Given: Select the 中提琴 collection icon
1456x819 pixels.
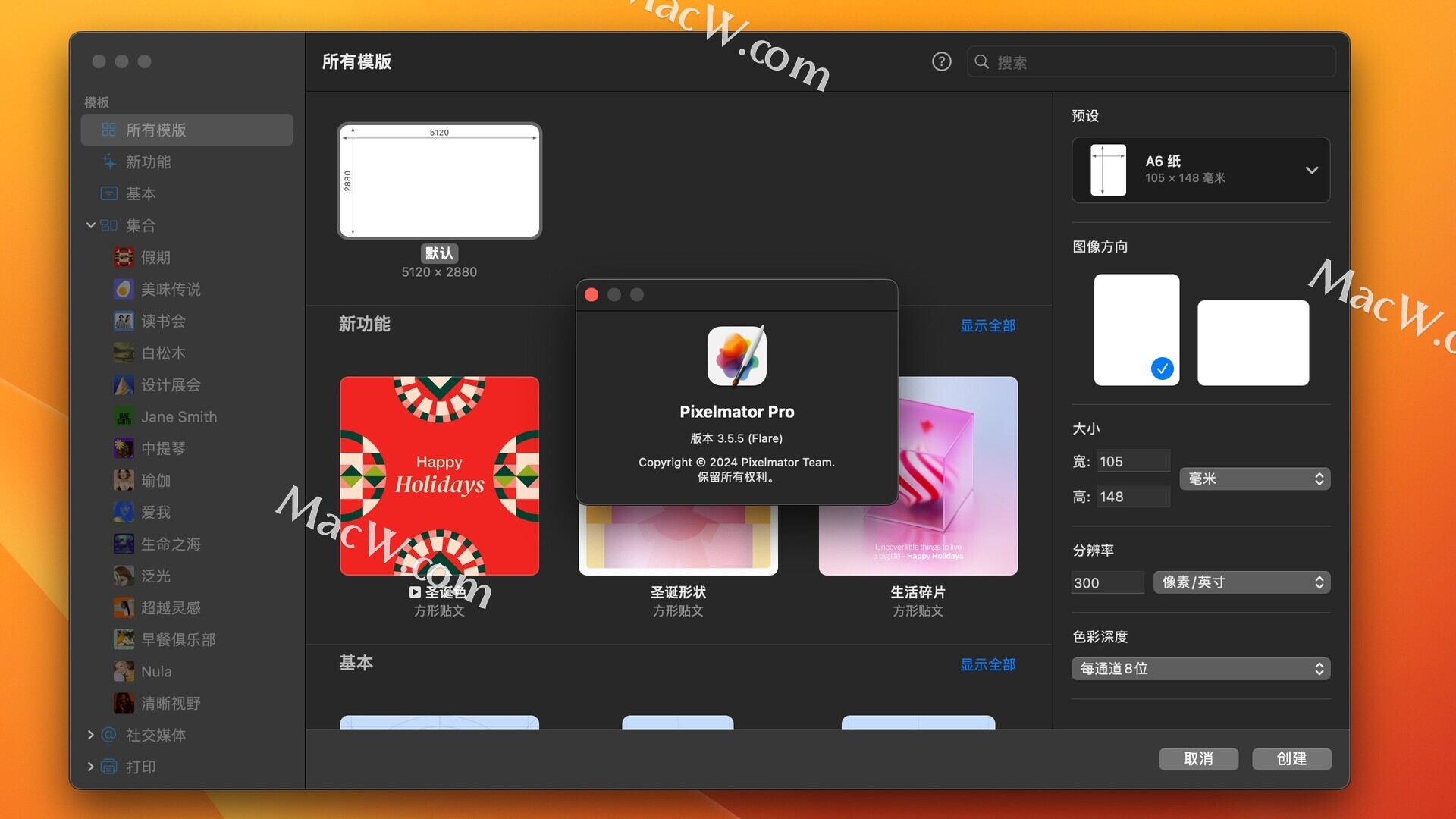Looking at the screenshot, I should (124, 448).
